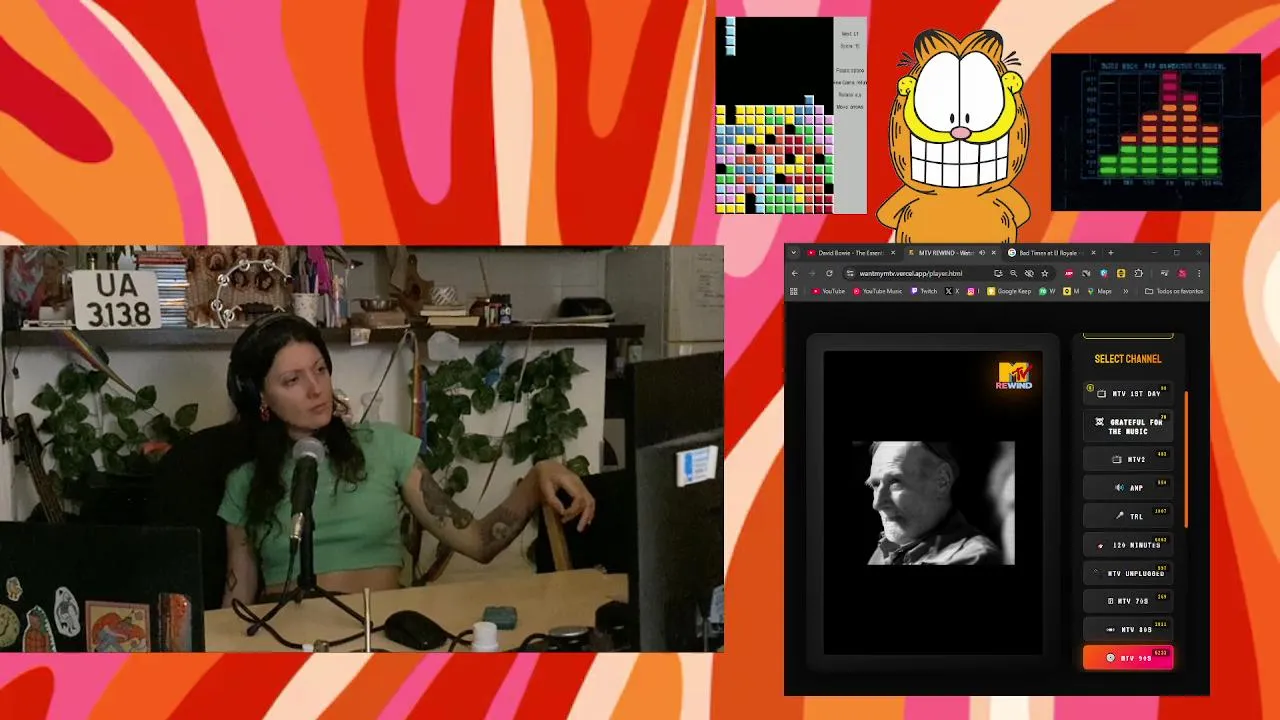The width and height of the screenshot is (1280, 720).
Task: Open the Google Keep bookmark
Action: (x=1009, y=291)
